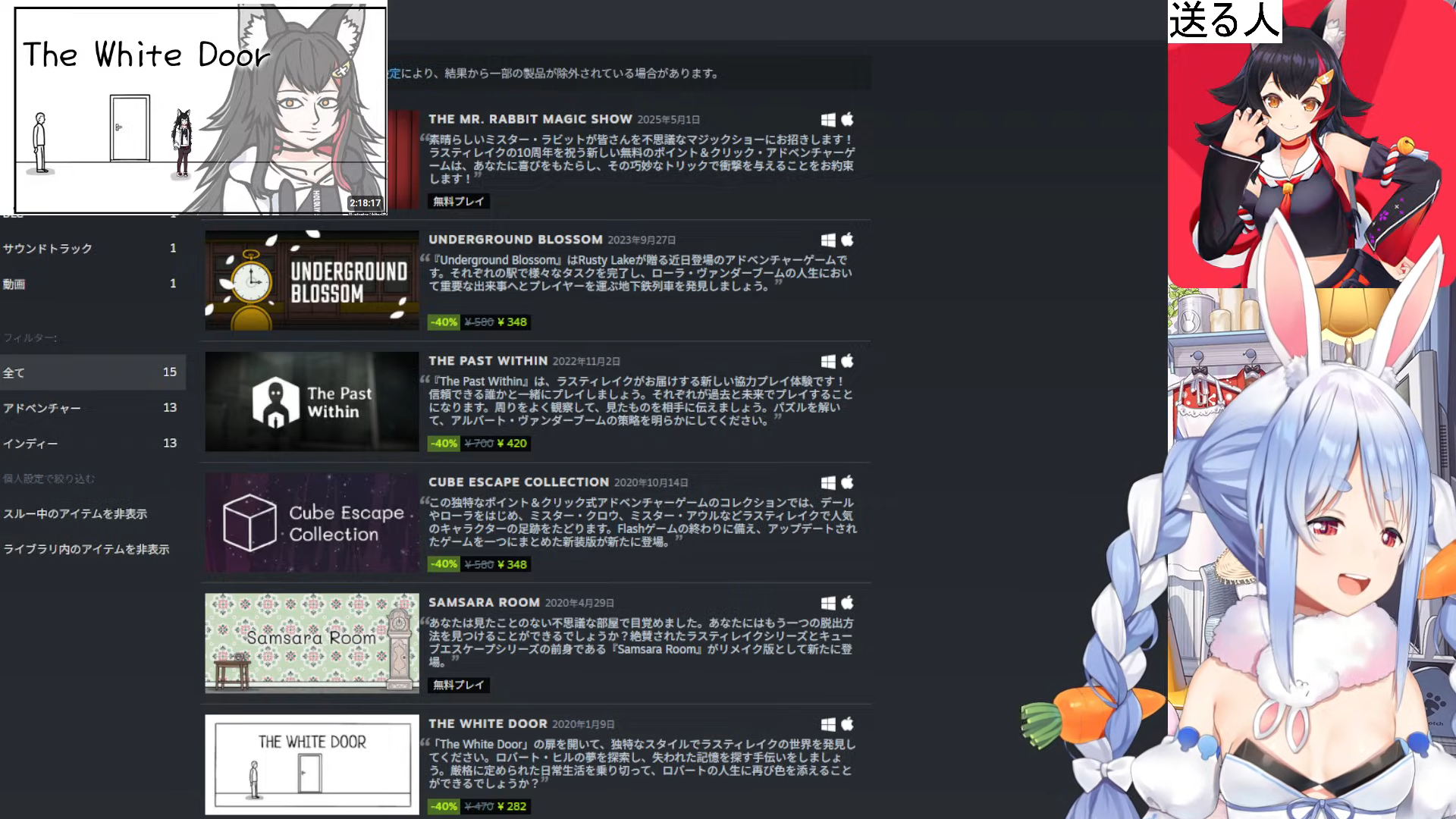The image size is (1456, 819).
Task: Open THE WHITE DOOR title link
Action: coord(488,724)
